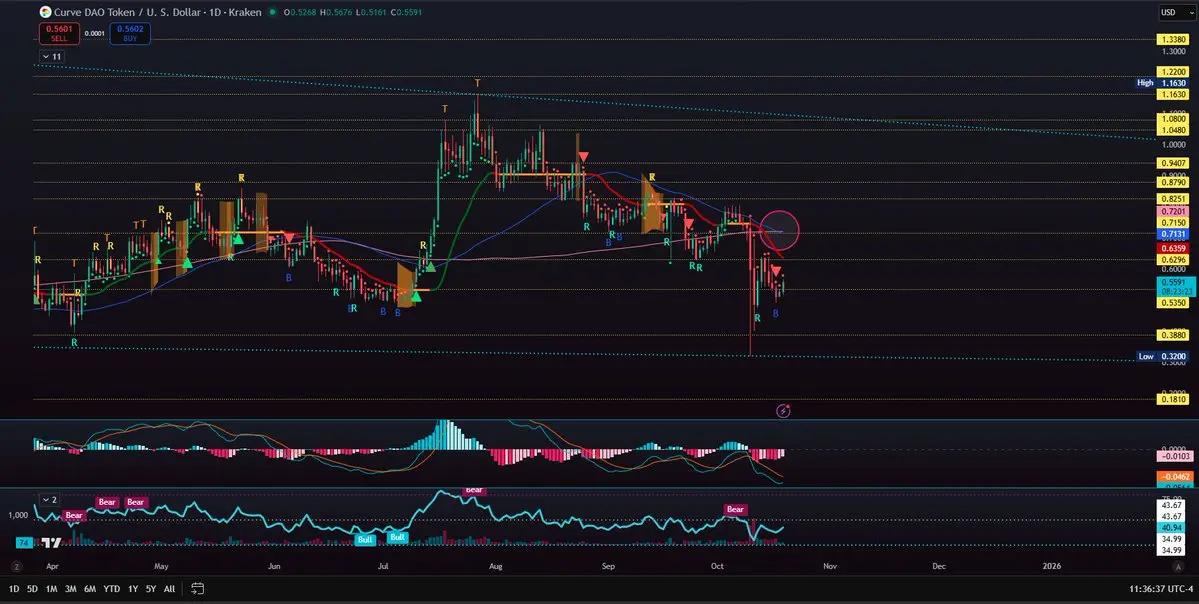1199x604 pixels.
Task: Click the 2026 label on the time axis
Action: 1052,567
